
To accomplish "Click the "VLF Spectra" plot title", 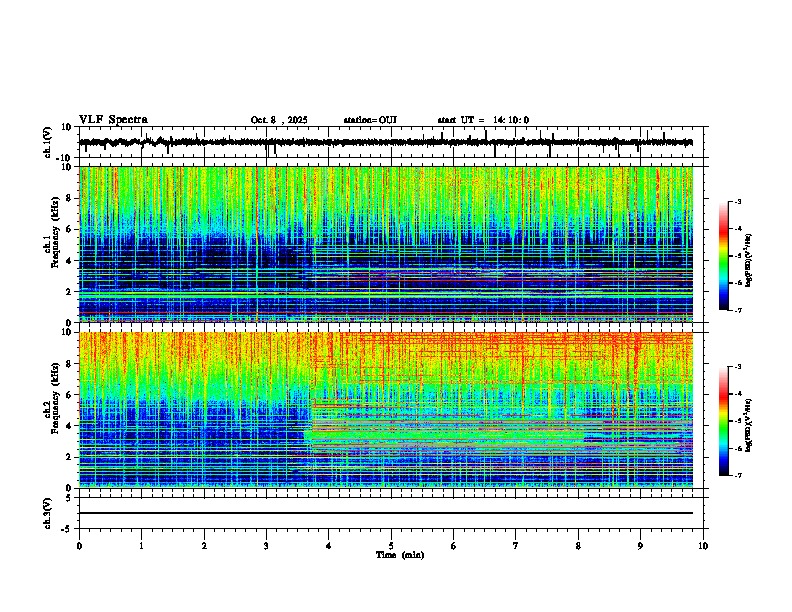I will (x=113, y=119).
